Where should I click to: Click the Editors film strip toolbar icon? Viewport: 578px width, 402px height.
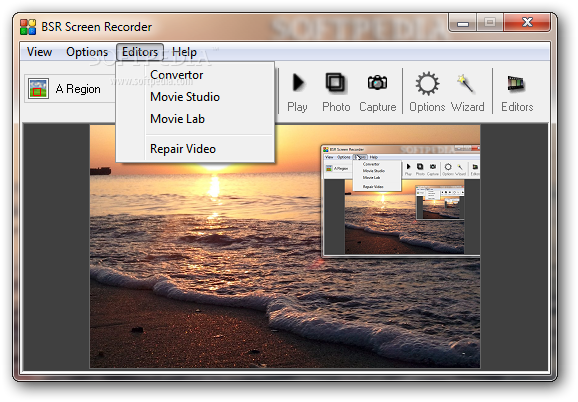(x=516, y=83)
